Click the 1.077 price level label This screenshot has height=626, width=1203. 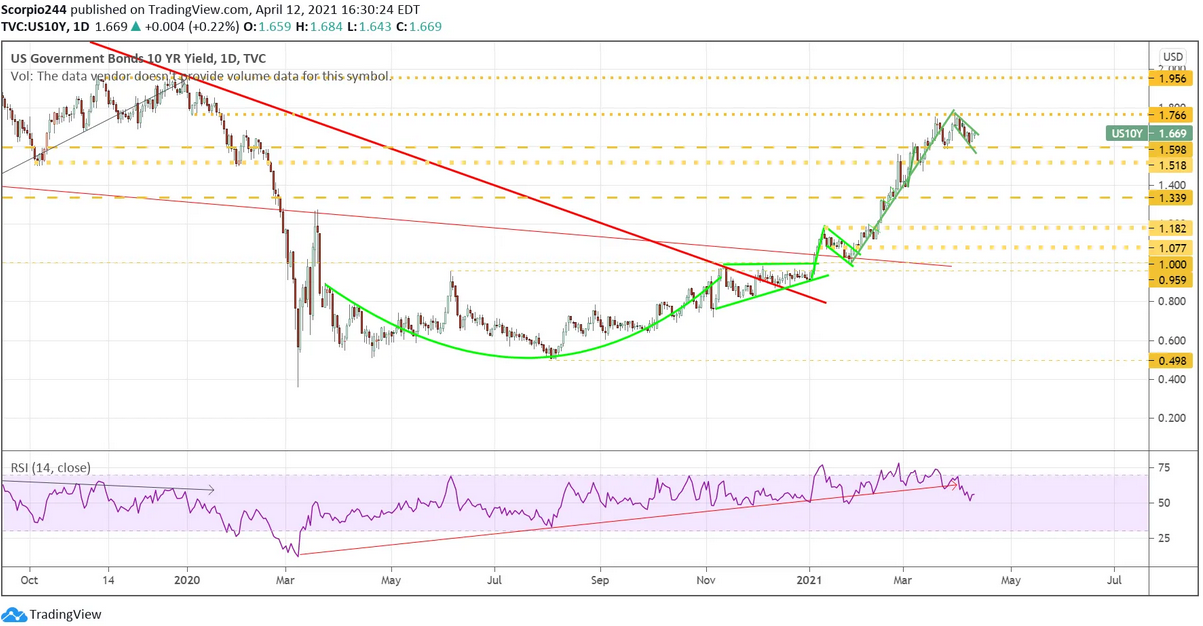tap(1172, 248)
